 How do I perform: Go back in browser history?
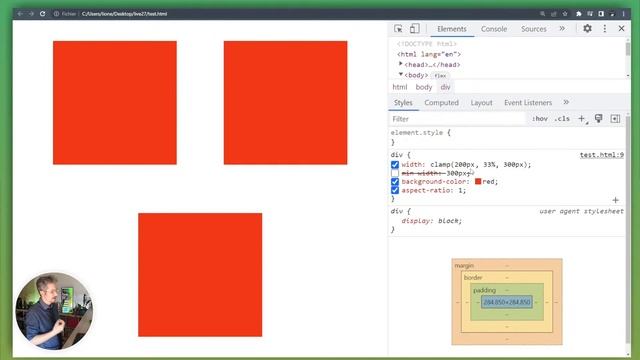tap(20, 13)
